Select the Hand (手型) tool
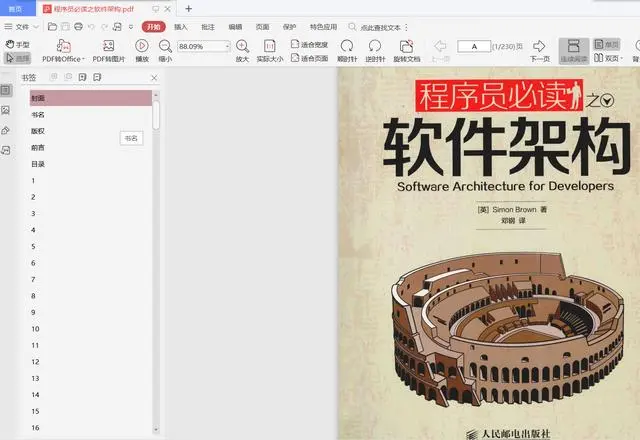 coord(18,44)
